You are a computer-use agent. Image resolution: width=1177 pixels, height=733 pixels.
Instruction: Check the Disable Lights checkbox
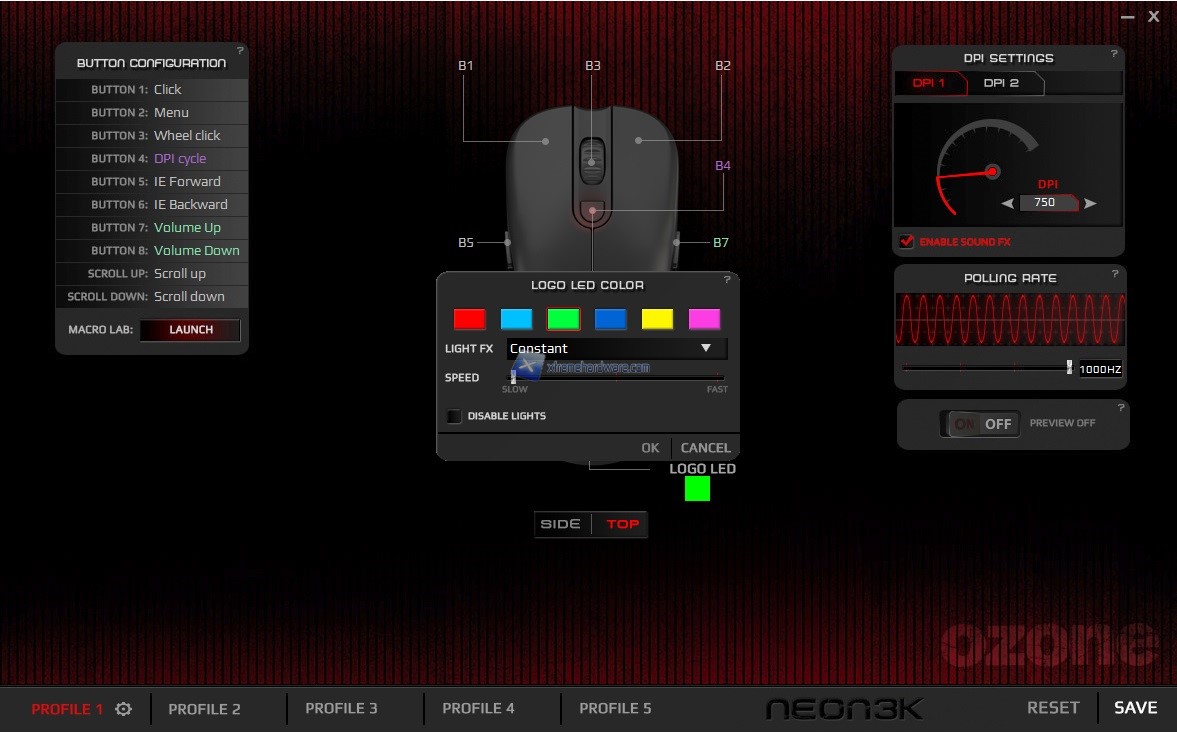455,416
